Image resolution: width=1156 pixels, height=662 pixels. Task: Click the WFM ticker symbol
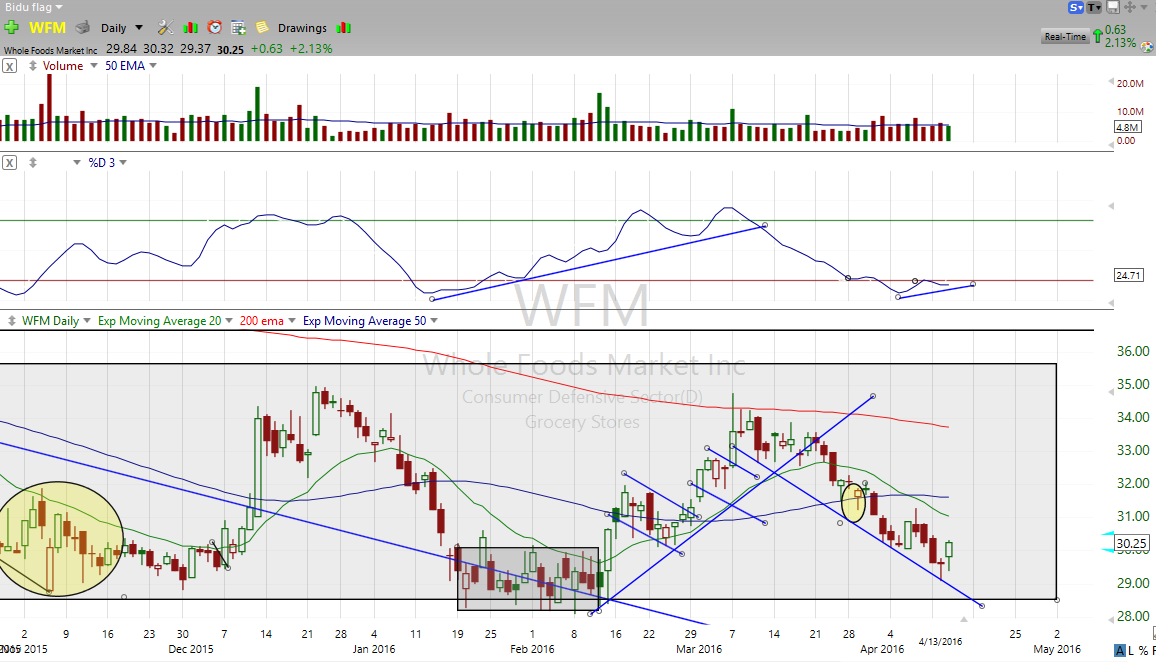[47, 28]
